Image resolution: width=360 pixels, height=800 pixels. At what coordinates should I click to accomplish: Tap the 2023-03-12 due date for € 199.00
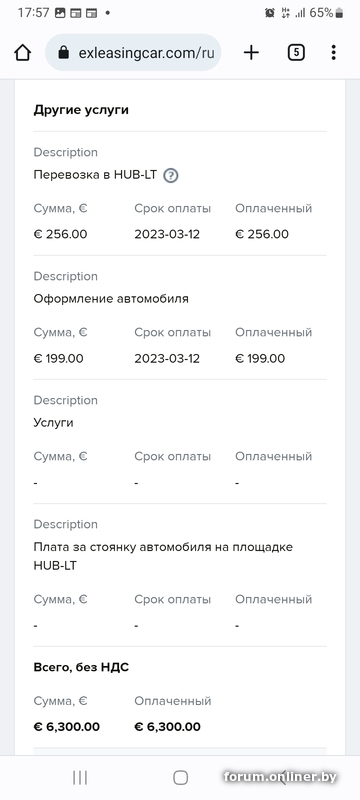167,359
